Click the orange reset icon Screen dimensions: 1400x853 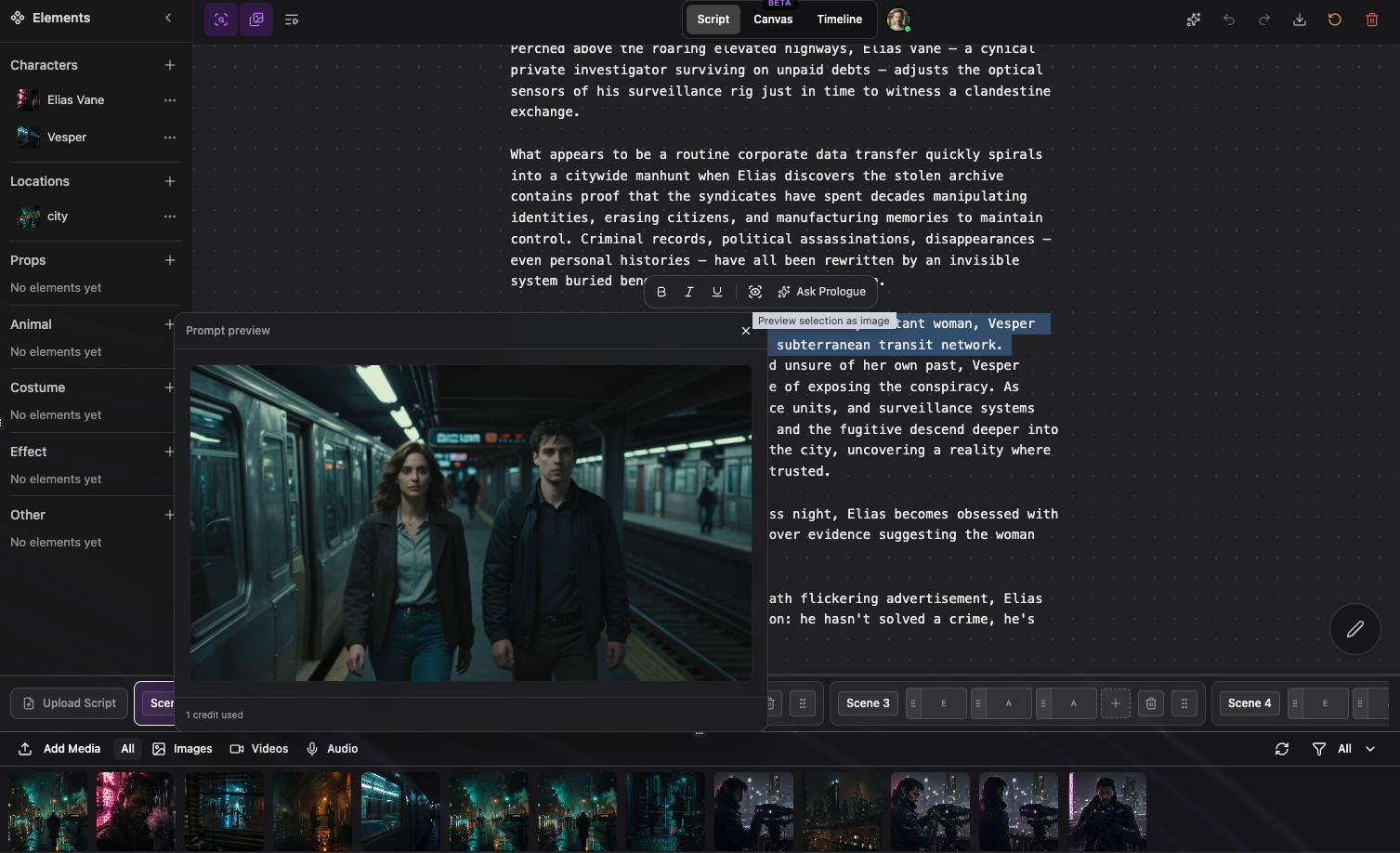[x=1335, y=20]
